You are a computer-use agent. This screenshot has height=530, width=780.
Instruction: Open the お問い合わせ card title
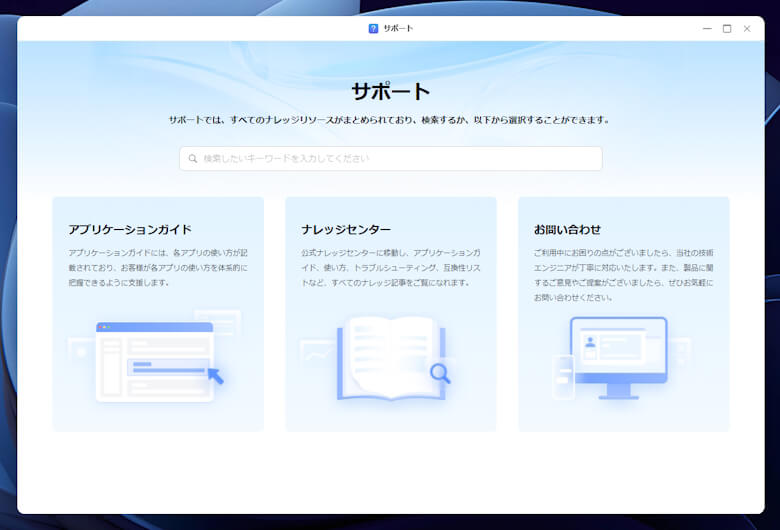[x=567, y=229]
